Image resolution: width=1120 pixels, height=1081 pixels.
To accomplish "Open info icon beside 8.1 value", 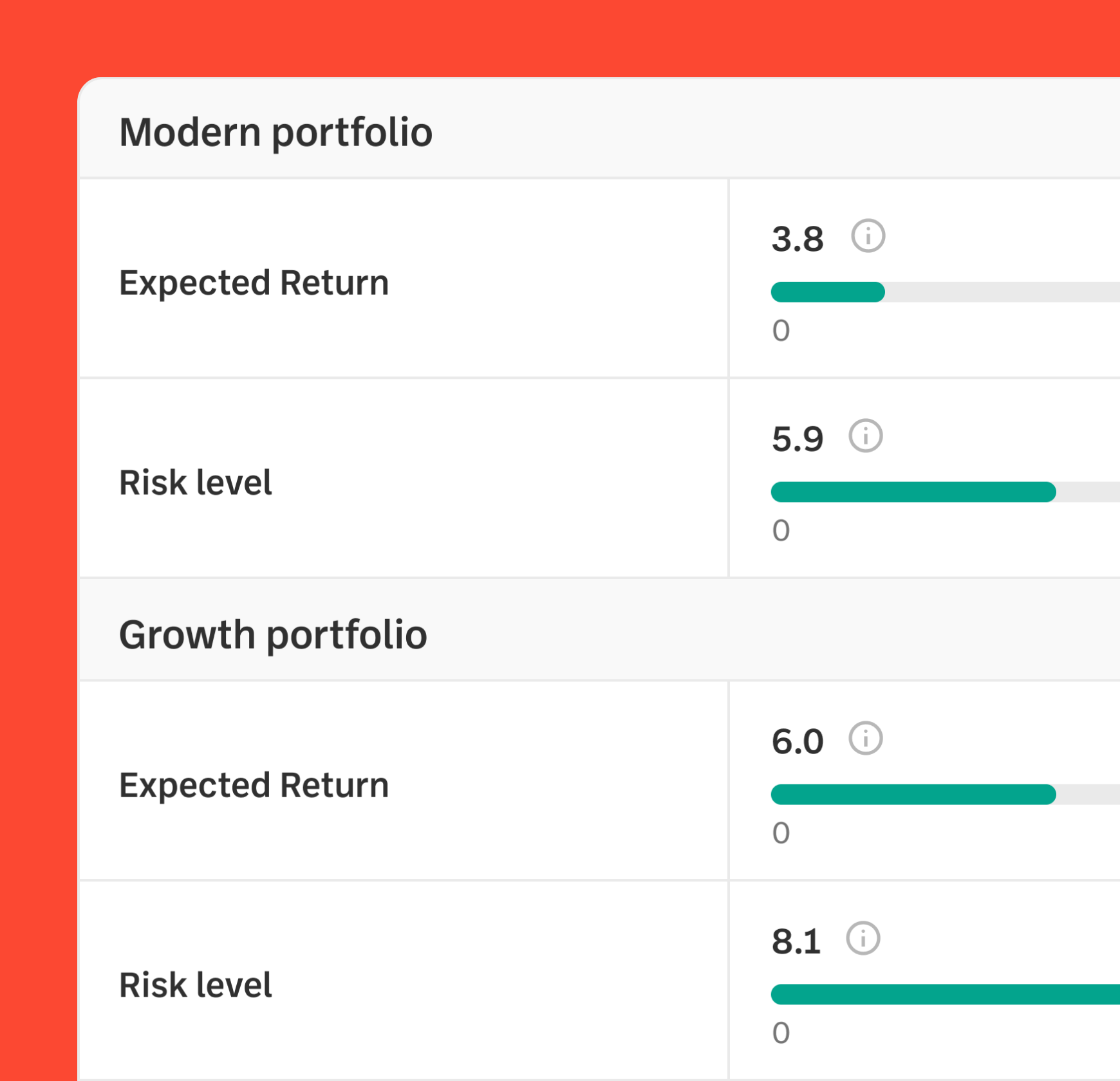I will click(x=863, y=938).
